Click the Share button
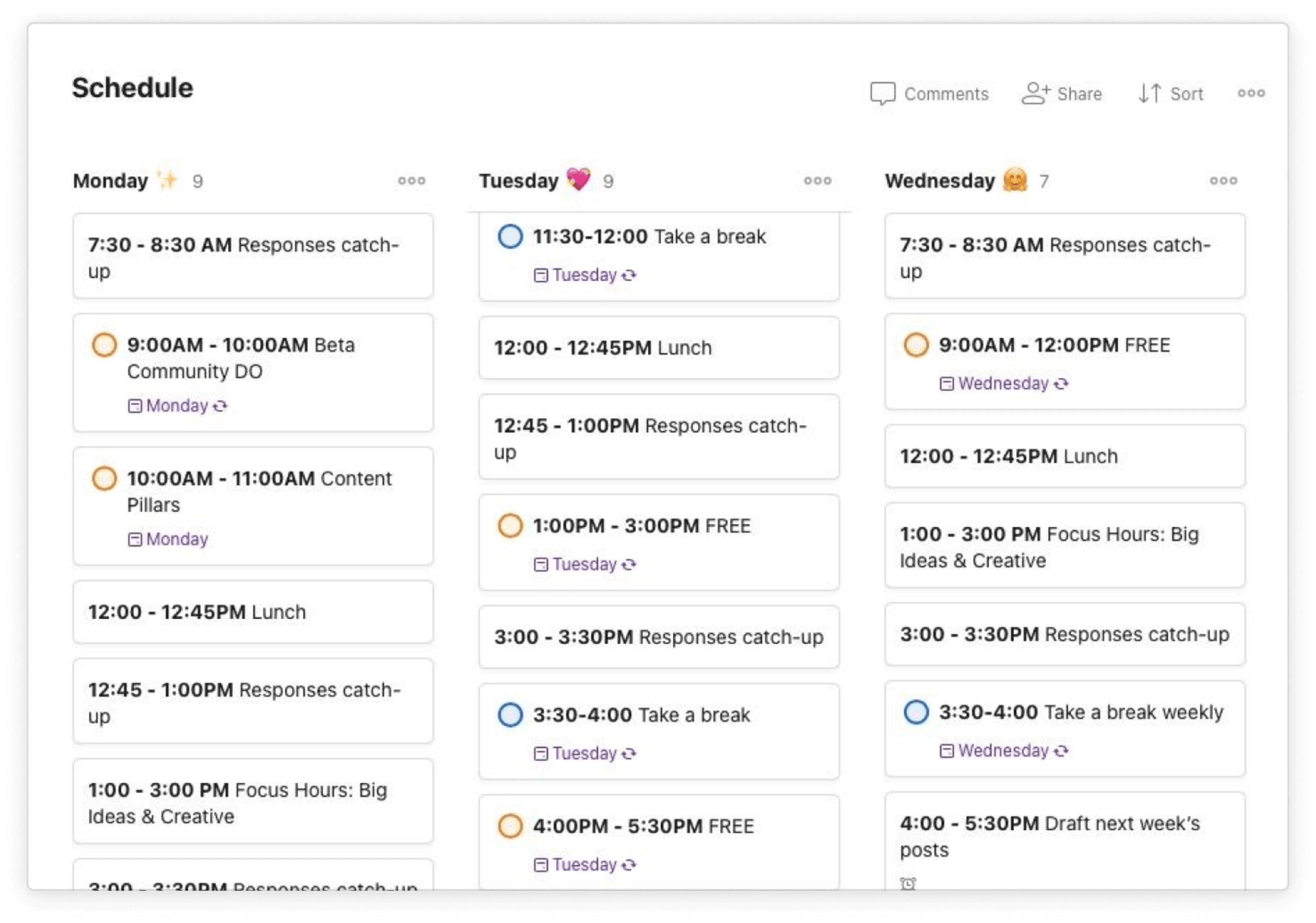1316x923 pixels. point(1062,93)
